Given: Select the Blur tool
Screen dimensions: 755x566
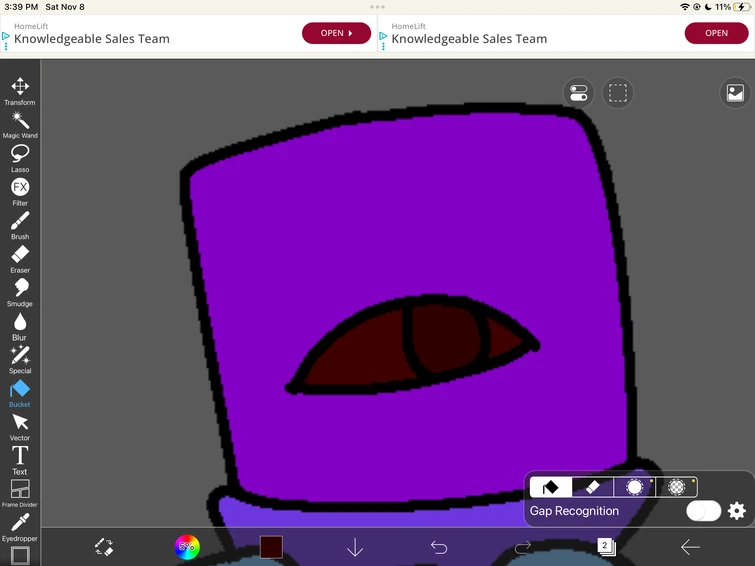Looking at the screenshot, I should click(x=20, y=326).
